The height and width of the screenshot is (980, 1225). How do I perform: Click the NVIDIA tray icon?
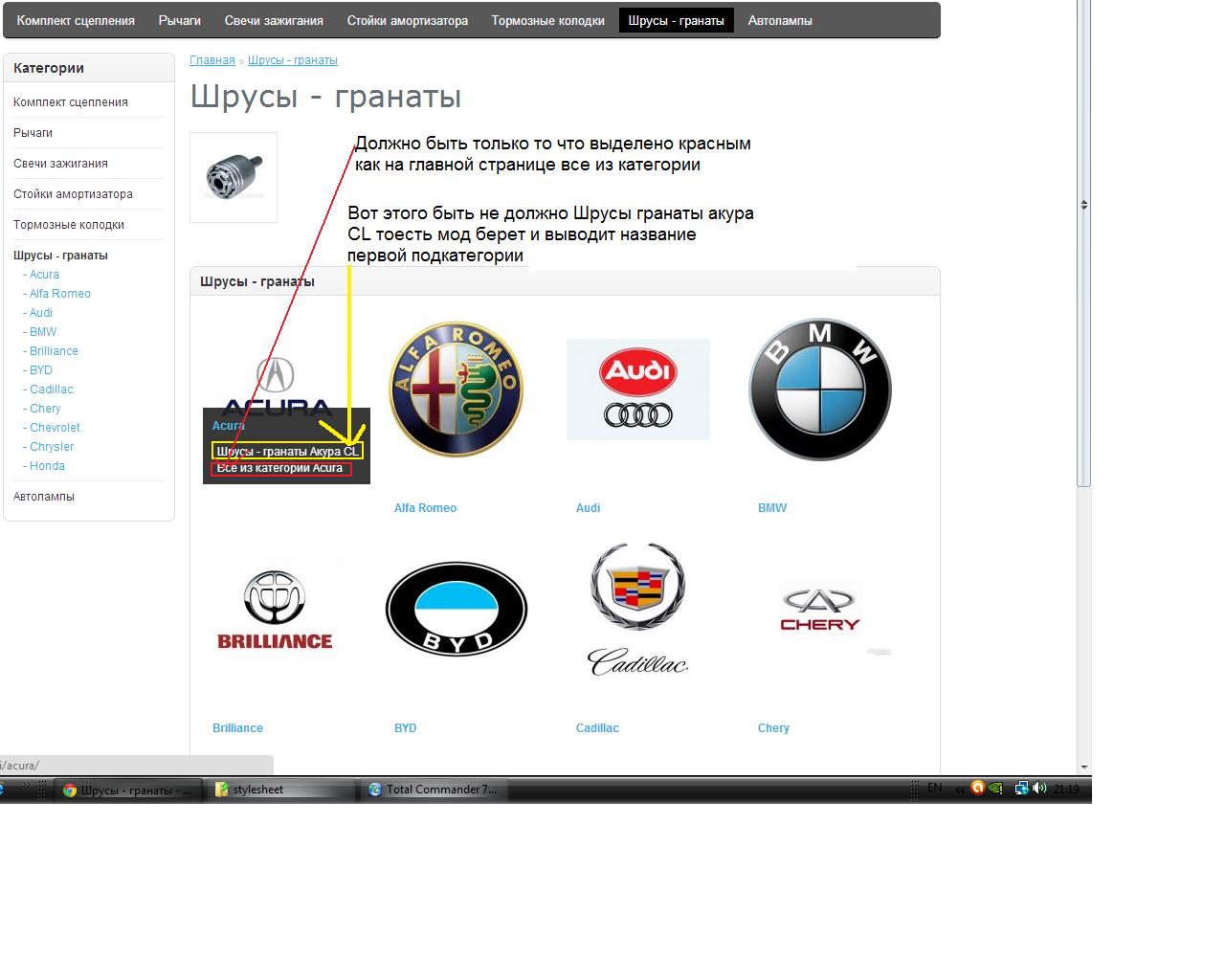[x=996, y=789]
